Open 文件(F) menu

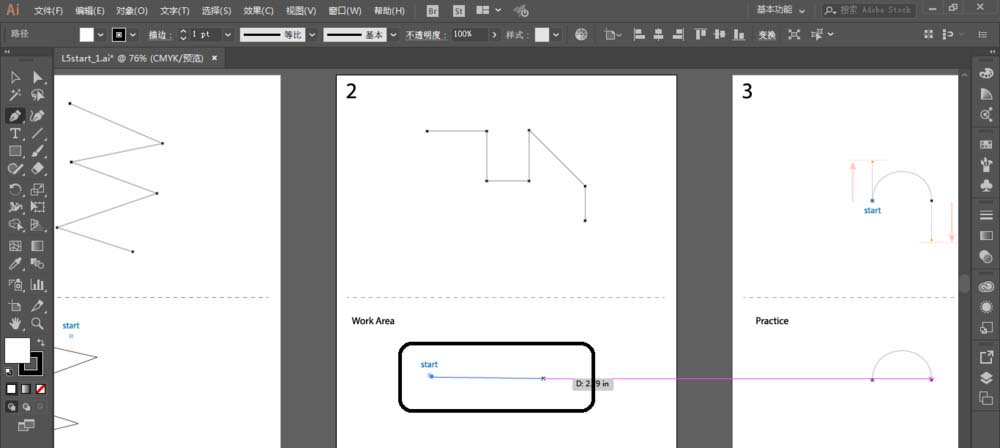pos(48,11)
